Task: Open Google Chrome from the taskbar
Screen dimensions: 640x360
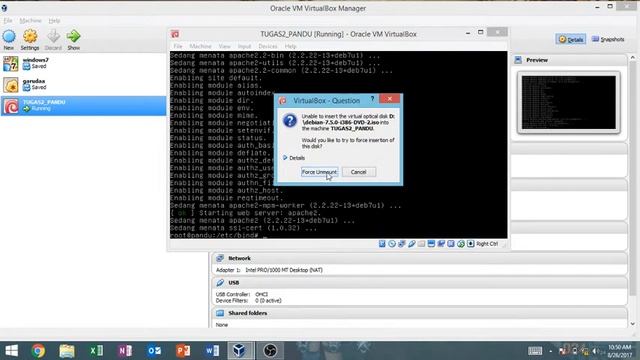Action: click(38, 351)
